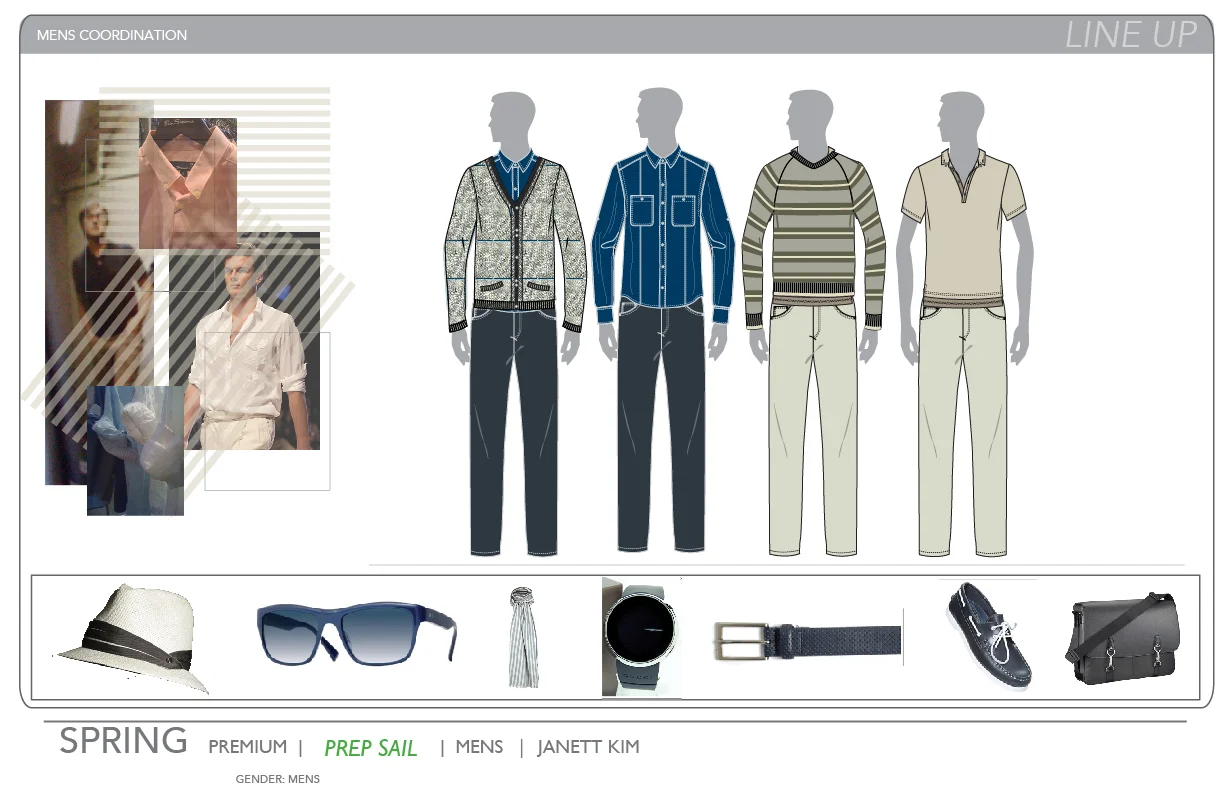
Task: Click the MENS label in footer
Action: [x=479, y=747]
